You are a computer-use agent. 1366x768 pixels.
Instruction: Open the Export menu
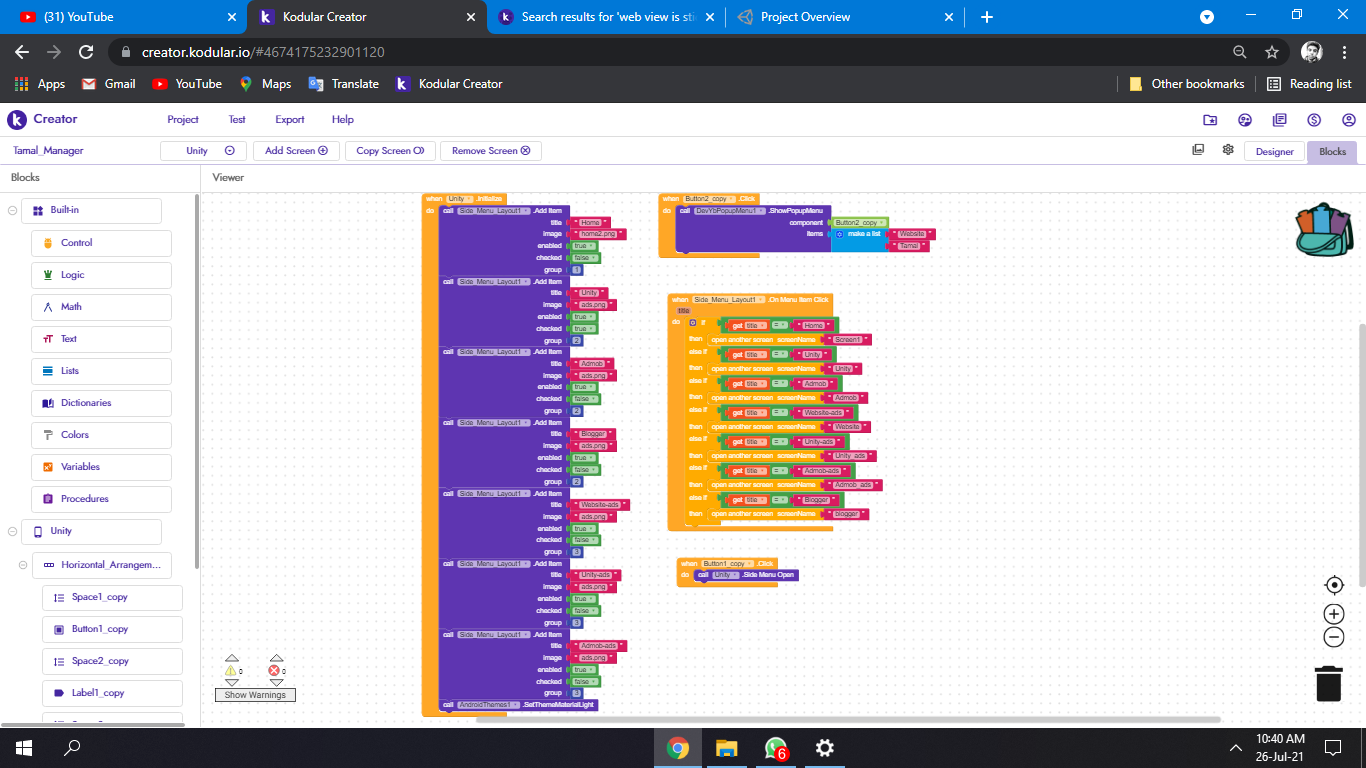pyautogui.click(x=290, y=120)
